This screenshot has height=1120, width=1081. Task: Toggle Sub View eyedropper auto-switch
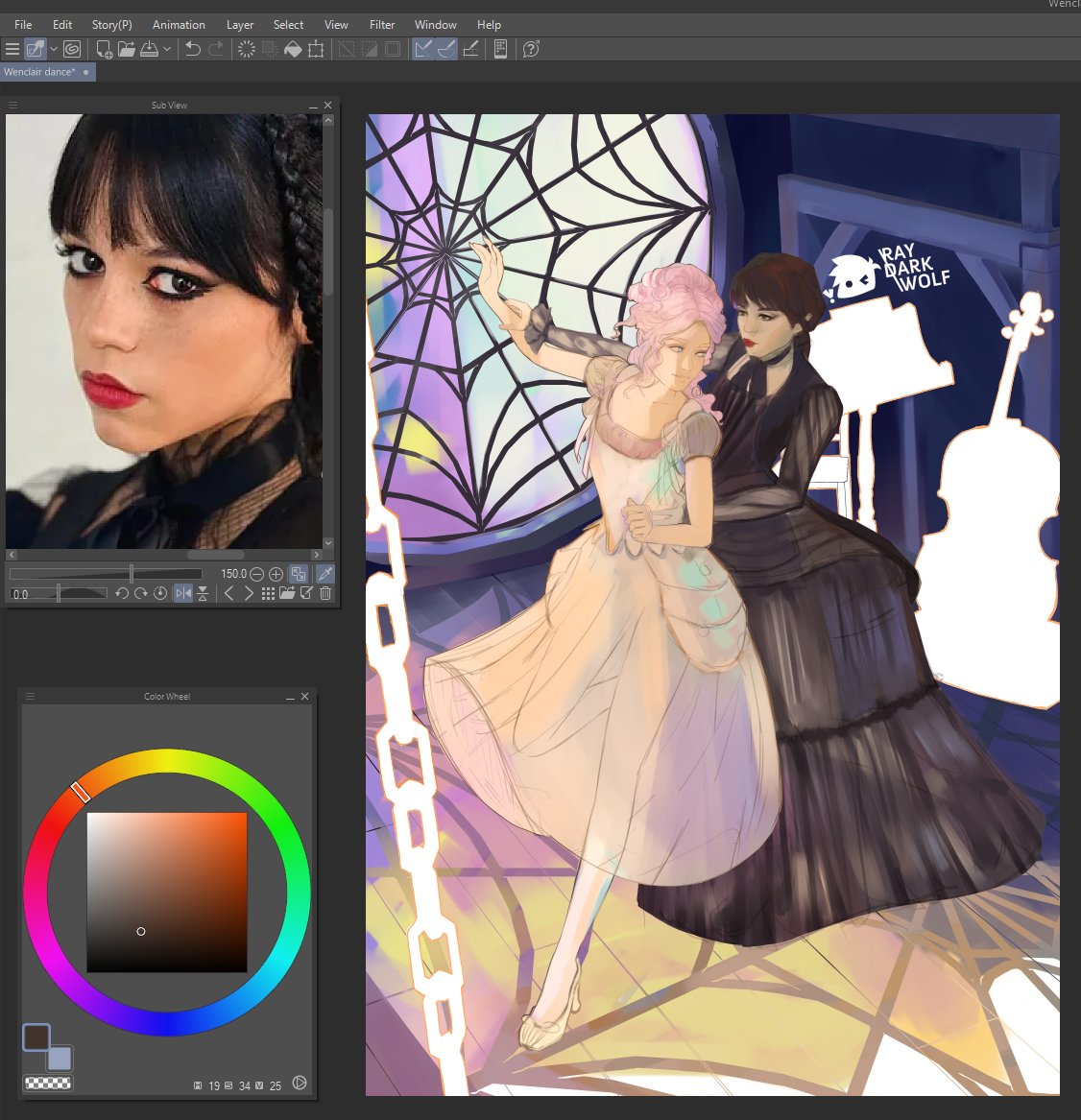[x=325, y=574]
